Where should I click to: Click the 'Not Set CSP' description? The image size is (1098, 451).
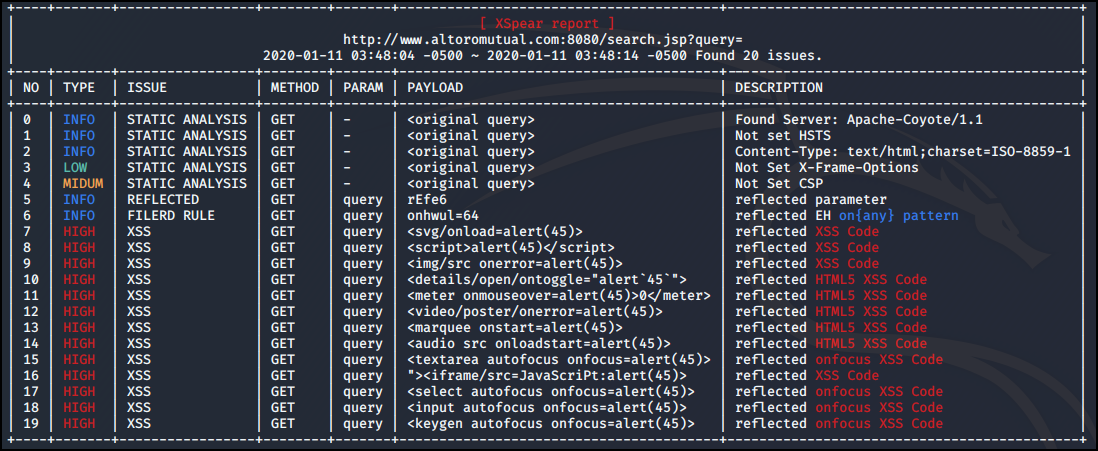pos(779,184)
